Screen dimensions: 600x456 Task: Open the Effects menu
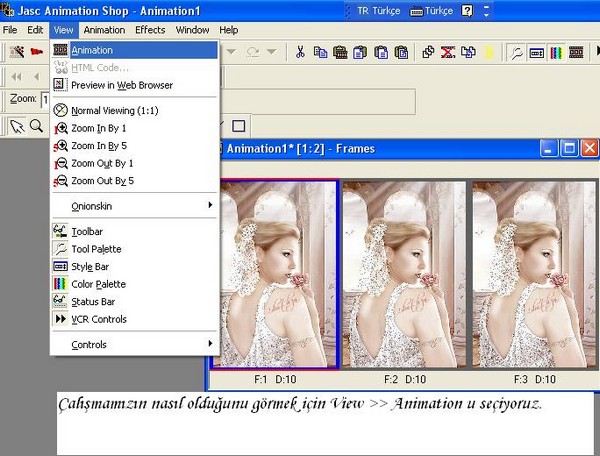point(150,30)
